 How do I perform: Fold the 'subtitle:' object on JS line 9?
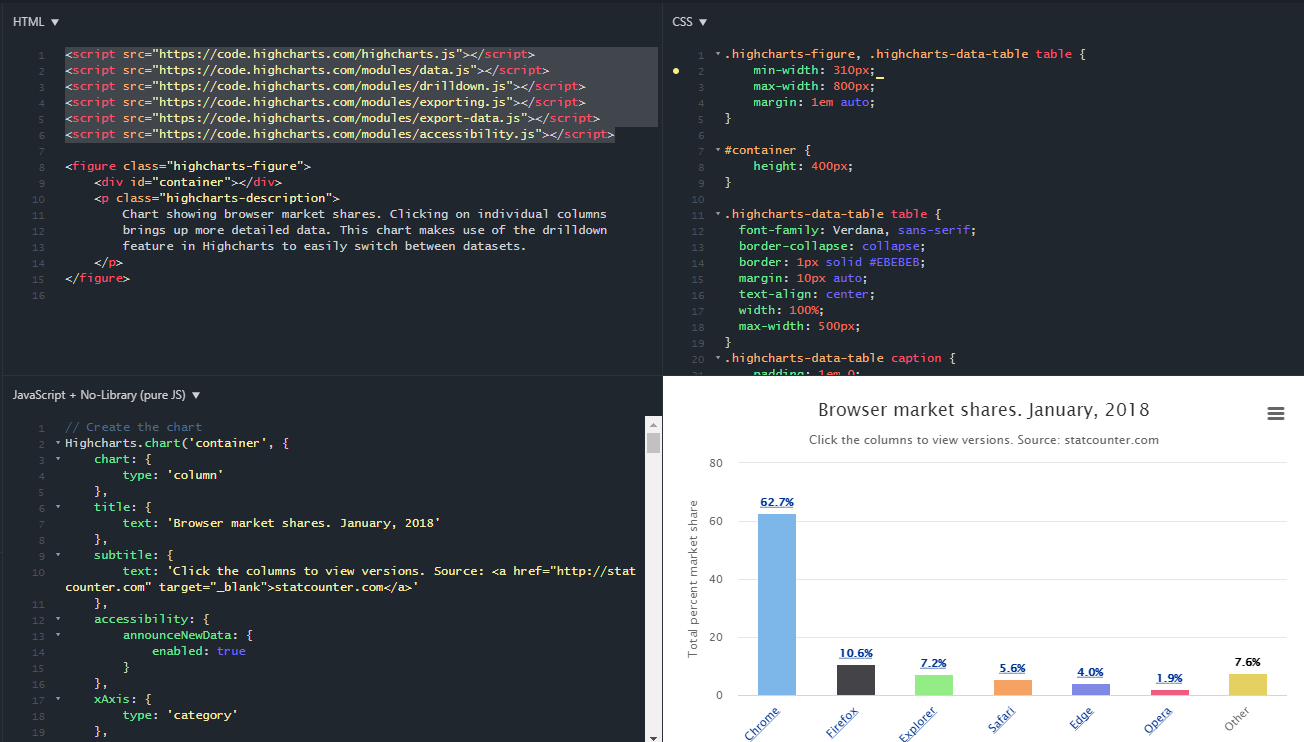[58, 556]
